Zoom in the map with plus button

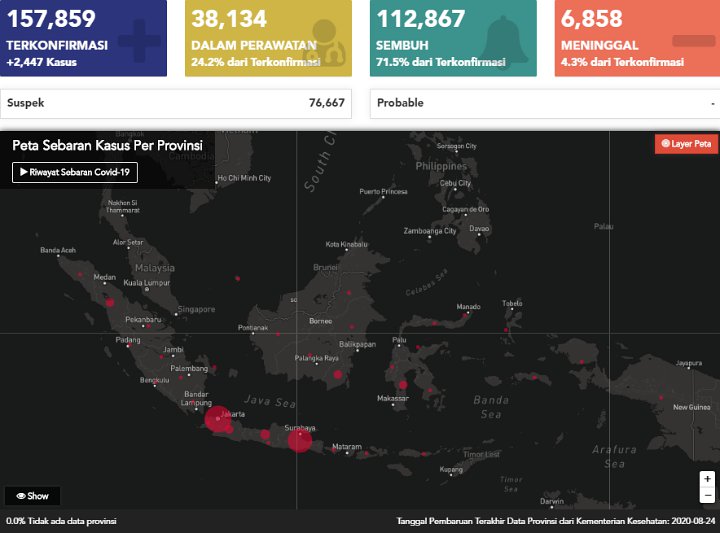coord(707,479)
